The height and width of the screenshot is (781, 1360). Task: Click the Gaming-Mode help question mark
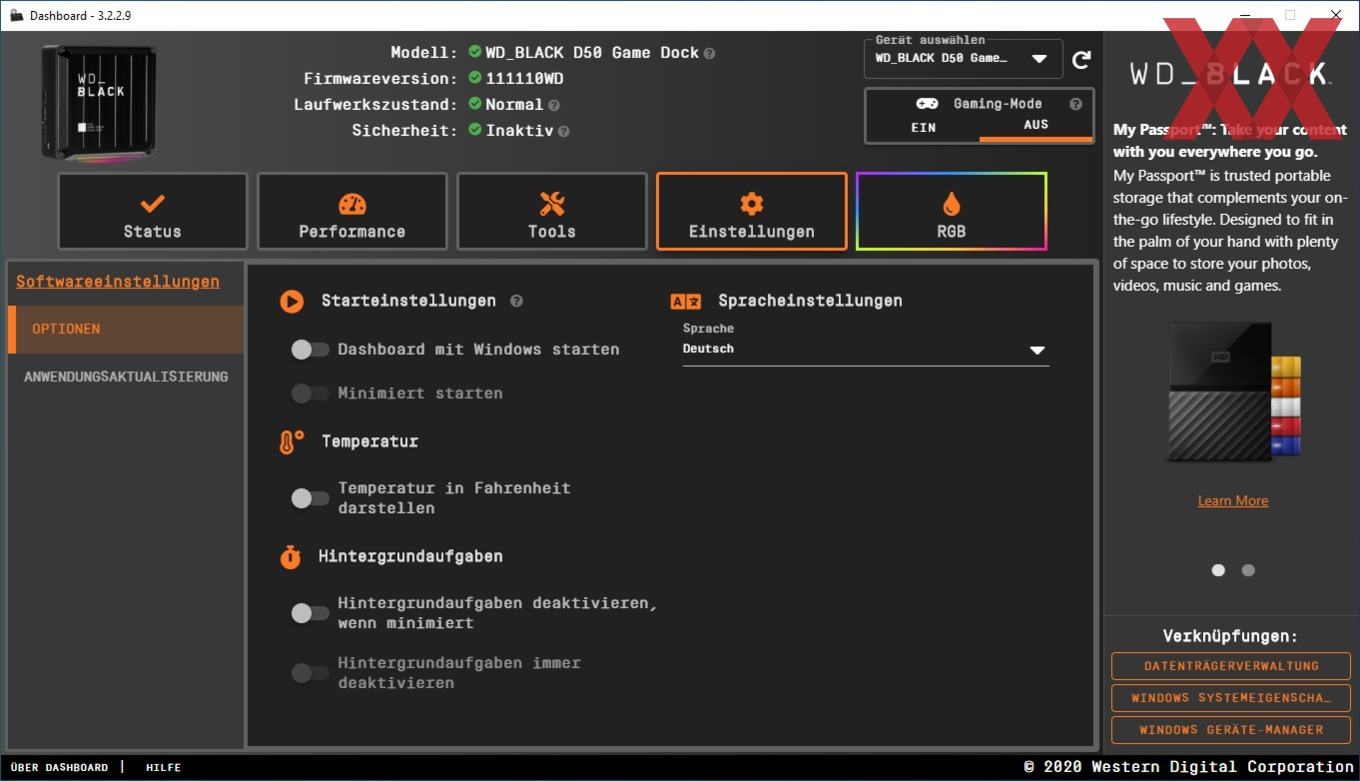(1075, 104)
